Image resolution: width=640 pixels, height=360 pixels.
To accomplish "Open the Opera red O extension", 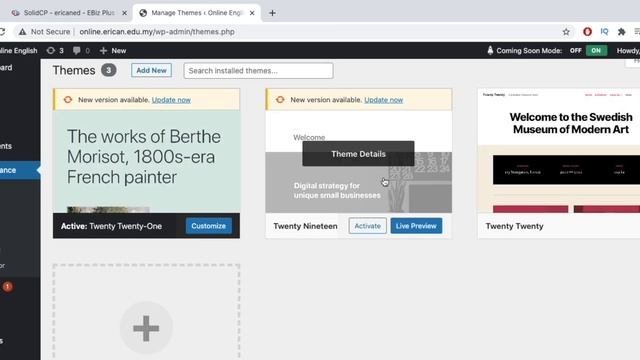I will (587, 31).
